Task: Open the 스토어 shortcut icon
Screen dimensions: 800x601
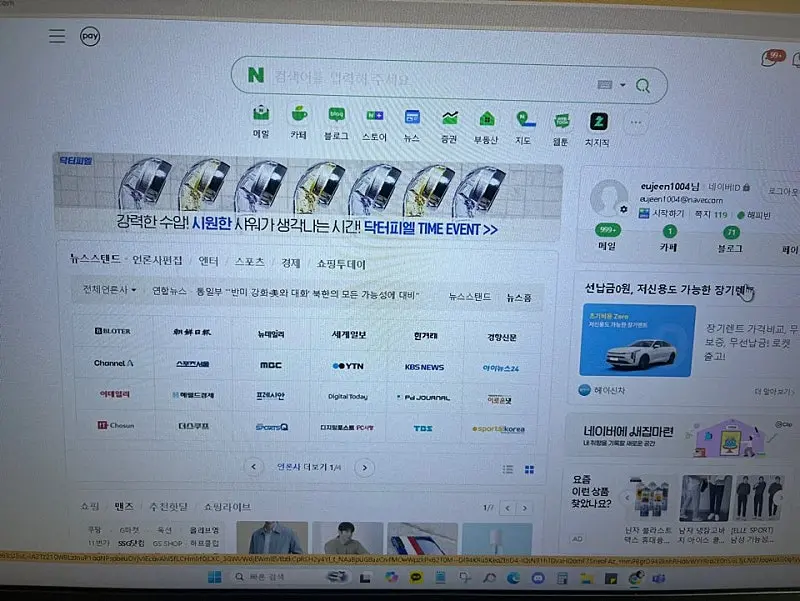Action: 374,116
